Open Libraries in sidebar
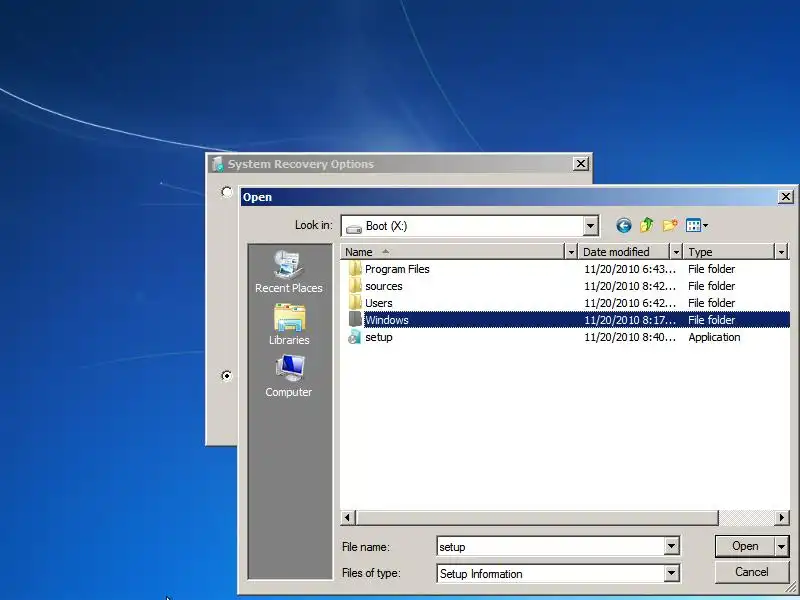This screenshot has width=800, height=600. [289, 324]
